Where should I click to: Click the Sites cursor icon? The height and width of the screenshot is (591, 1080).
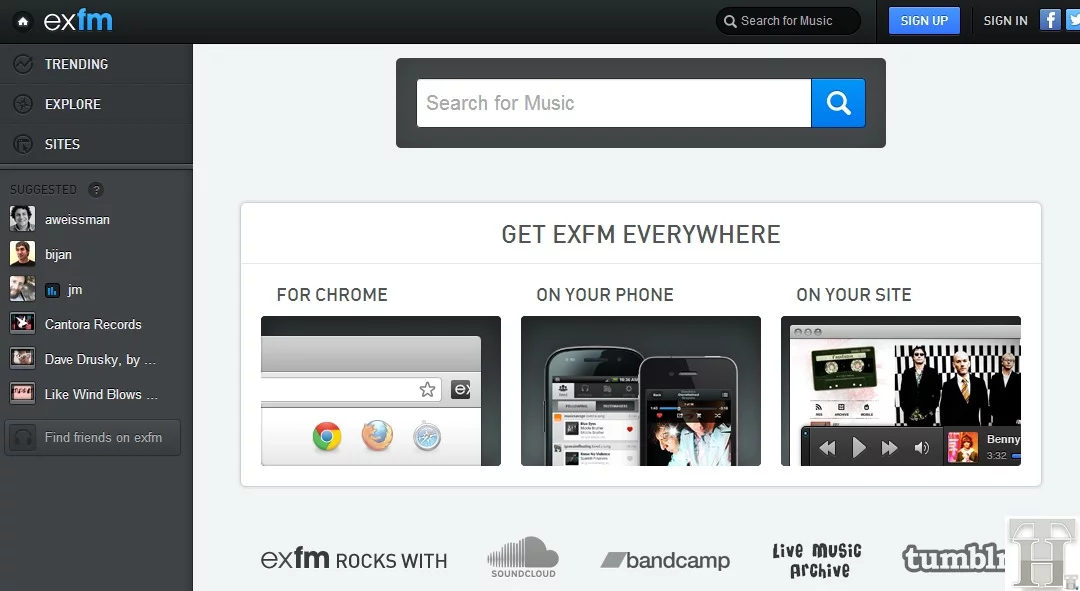click(x=23, y=144)
